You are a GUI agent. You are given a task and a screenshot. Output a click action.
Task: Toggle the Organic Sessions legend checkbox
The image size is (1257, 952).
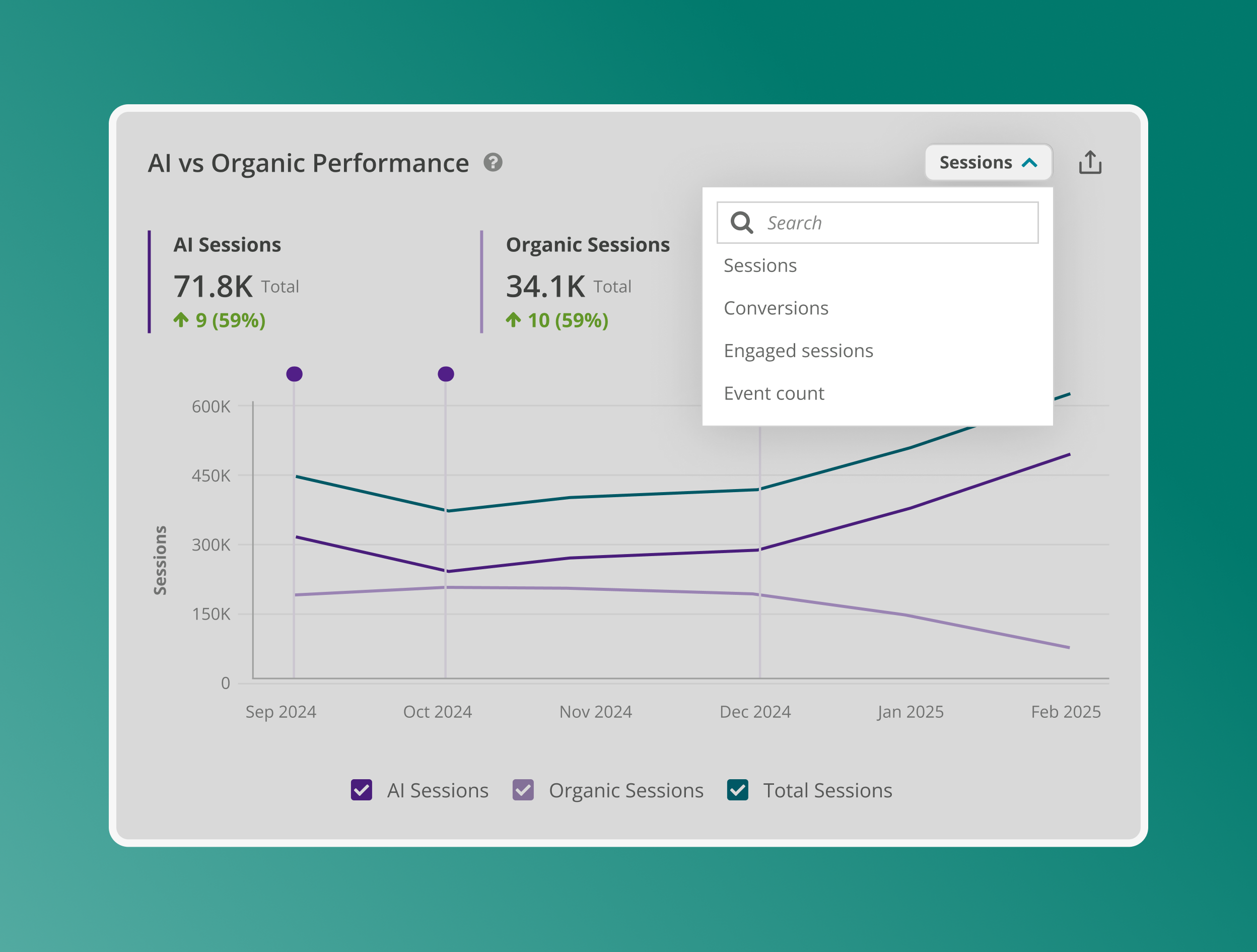[523, 790]
